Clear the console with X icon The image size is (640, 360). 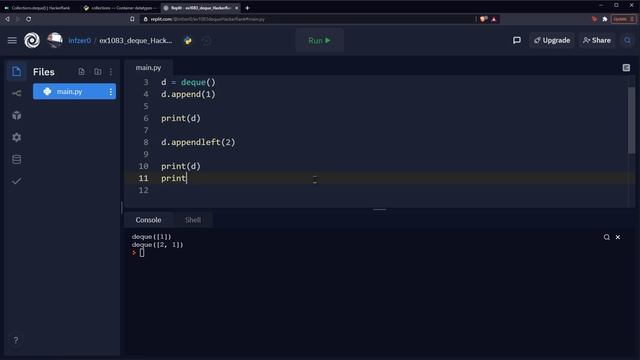pyautogui.click(x=618, y=237)
